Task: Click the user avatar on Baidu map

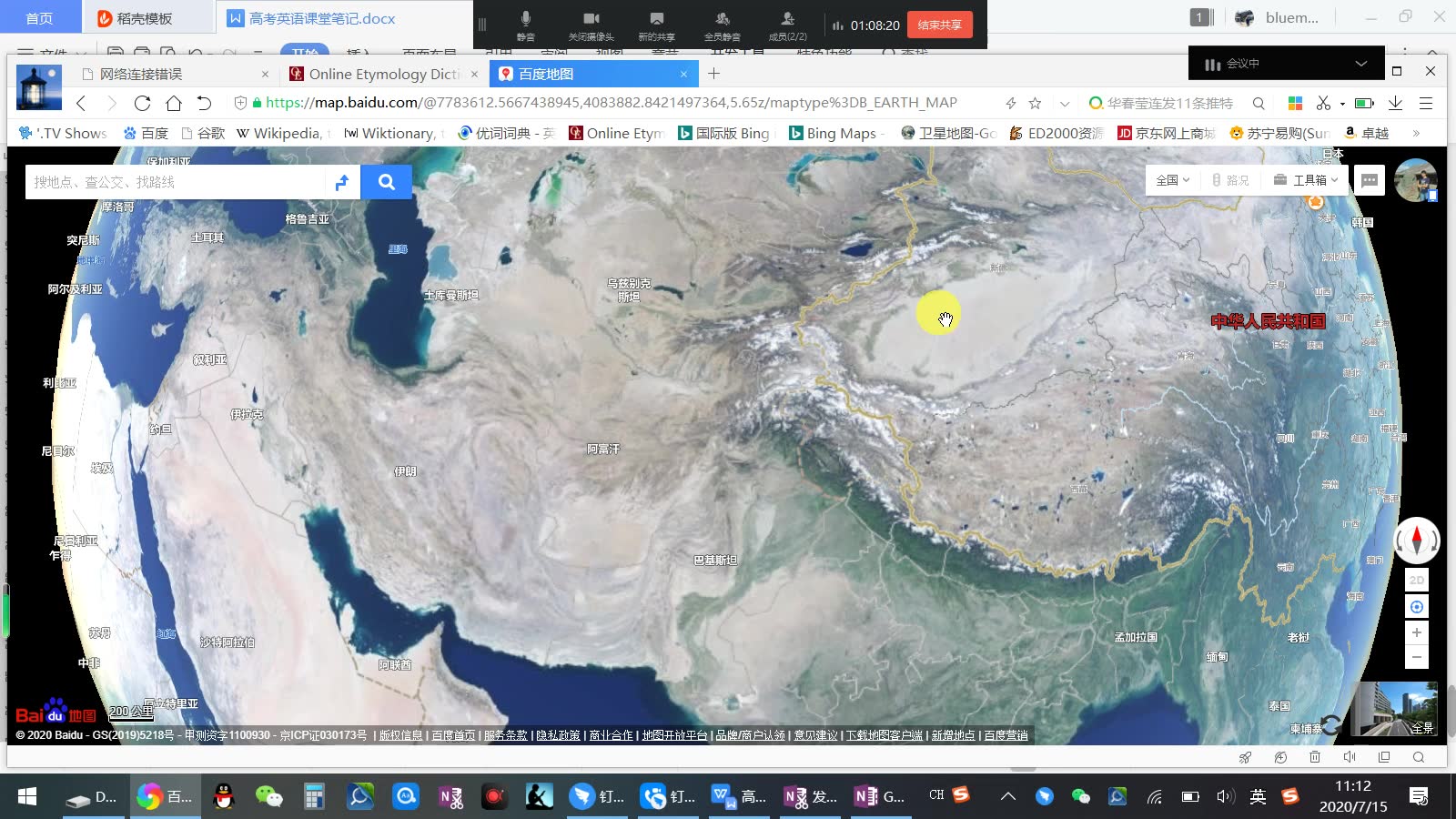Action: 1415,180
